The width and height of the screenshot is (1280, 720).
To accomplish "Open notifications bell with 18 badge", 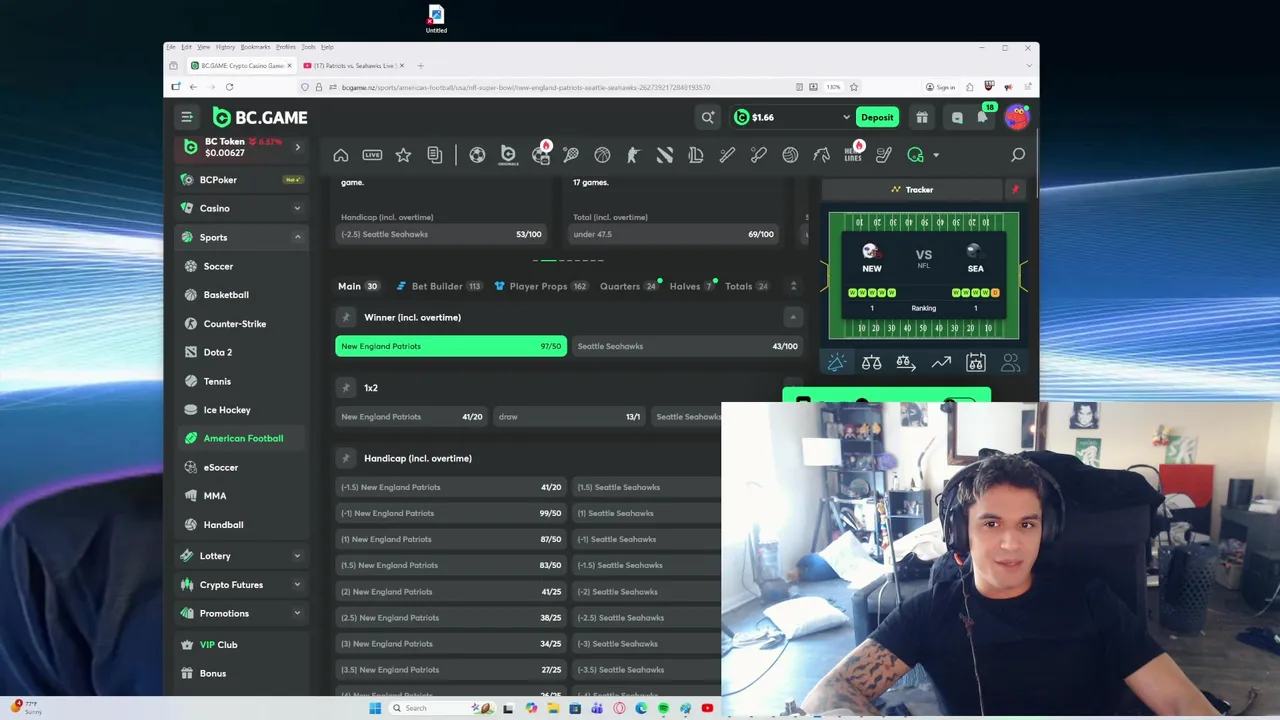I will tap(983, 117).
